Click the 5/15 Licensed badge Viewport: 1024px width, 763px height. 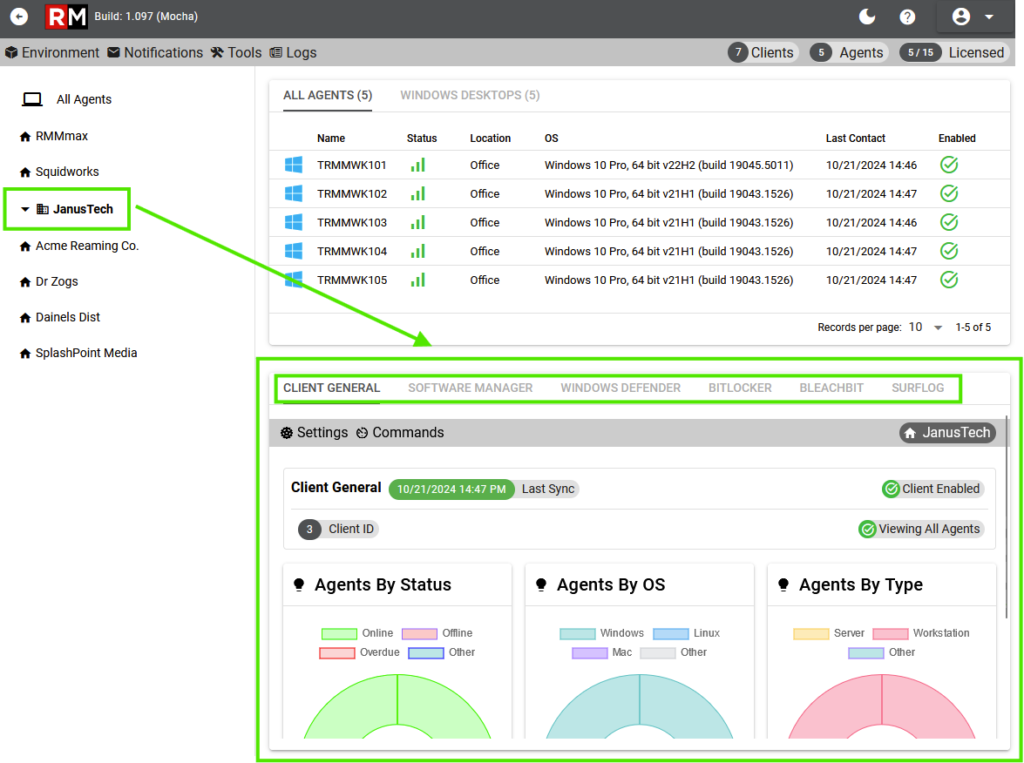tap(954, 53)
